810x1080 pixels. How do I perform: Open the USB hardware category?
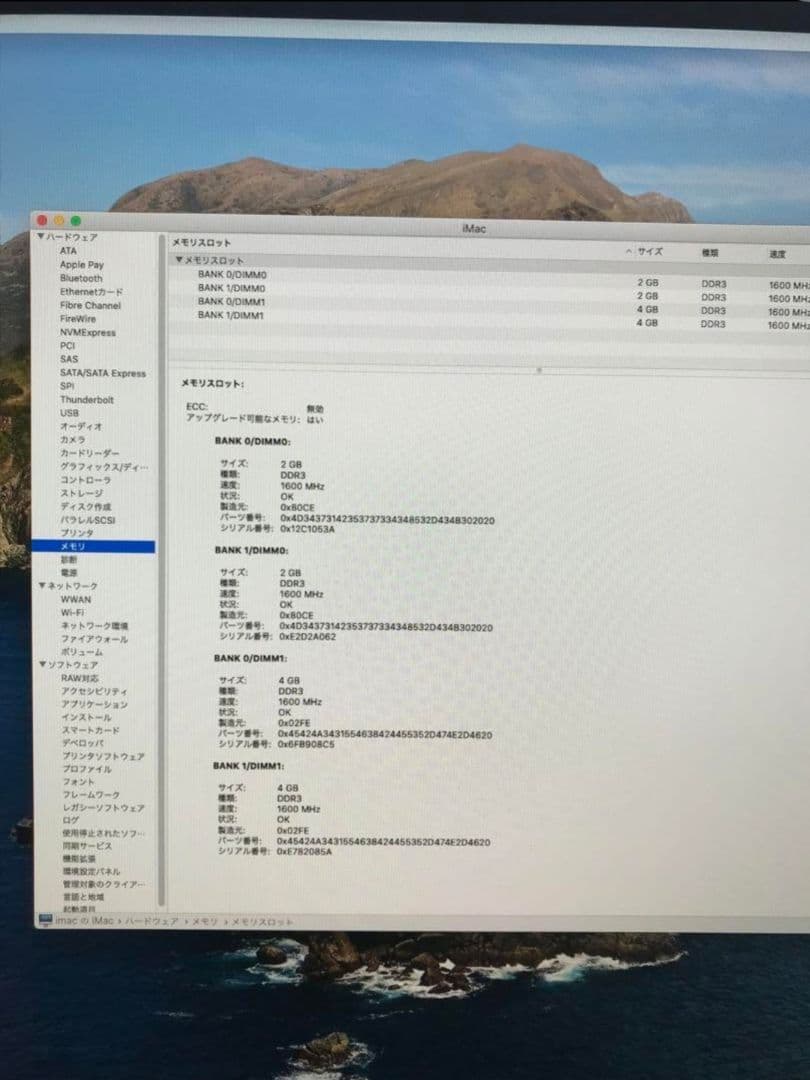click(68, 413)
